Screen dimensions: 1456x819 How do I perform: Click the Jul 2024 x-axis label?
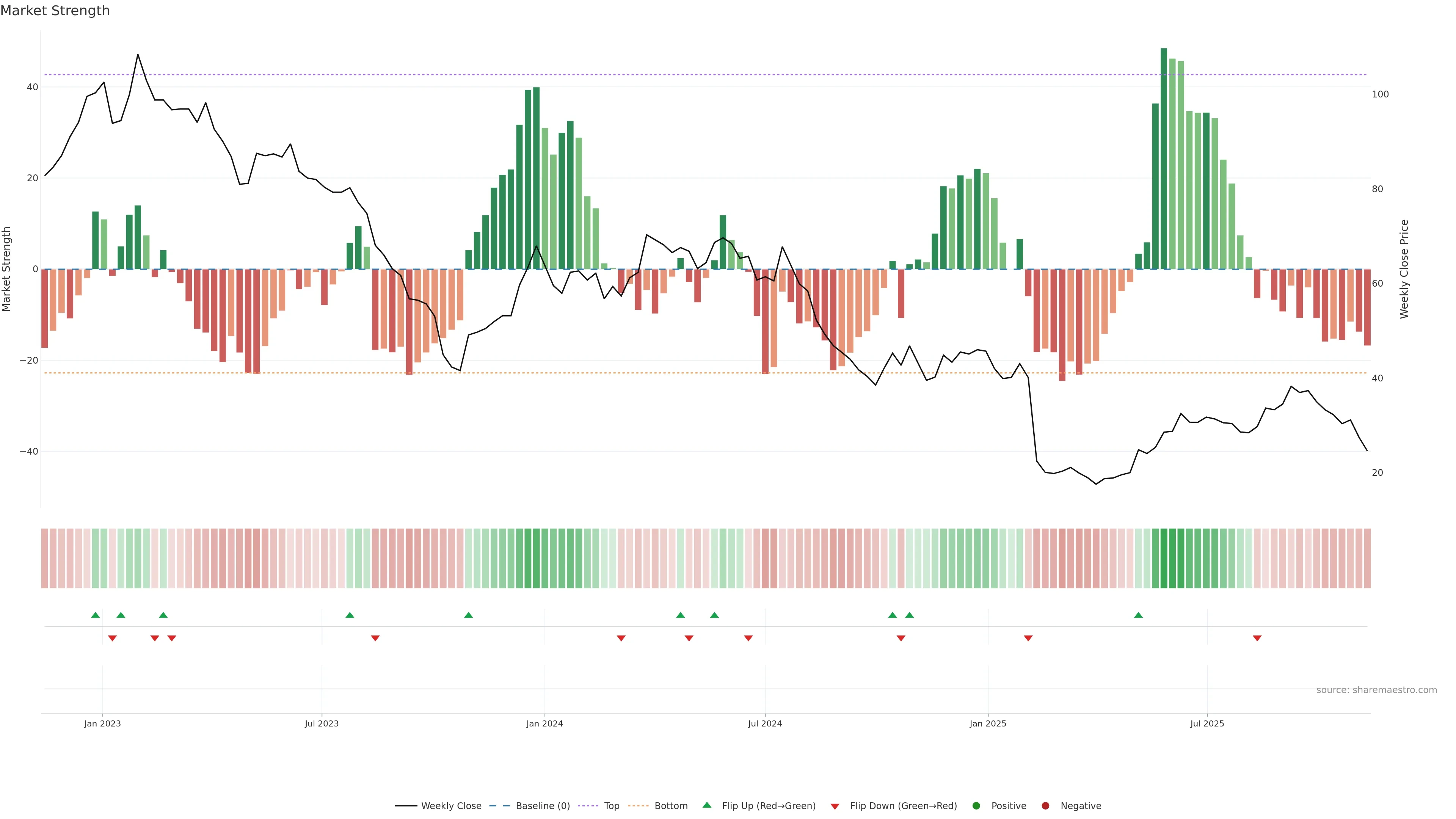[x=765, y=723]
